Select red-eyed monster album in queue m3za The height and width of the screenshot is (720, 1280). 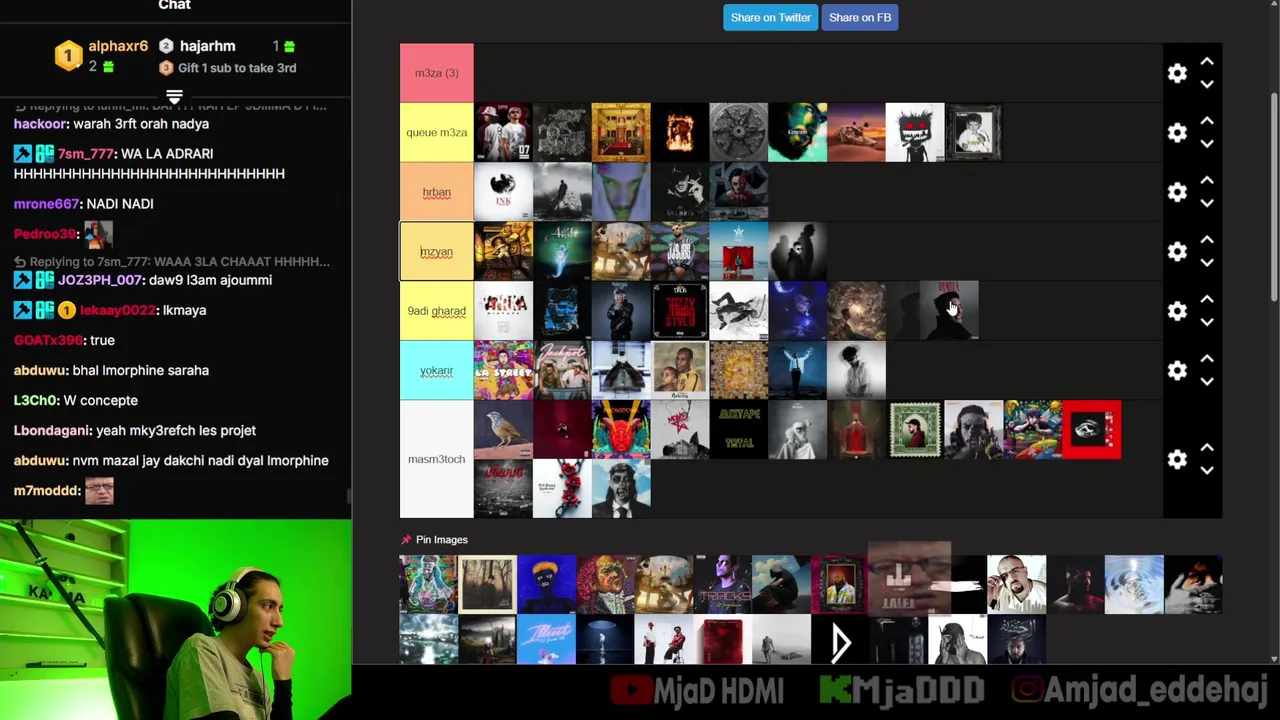[915, 132]
